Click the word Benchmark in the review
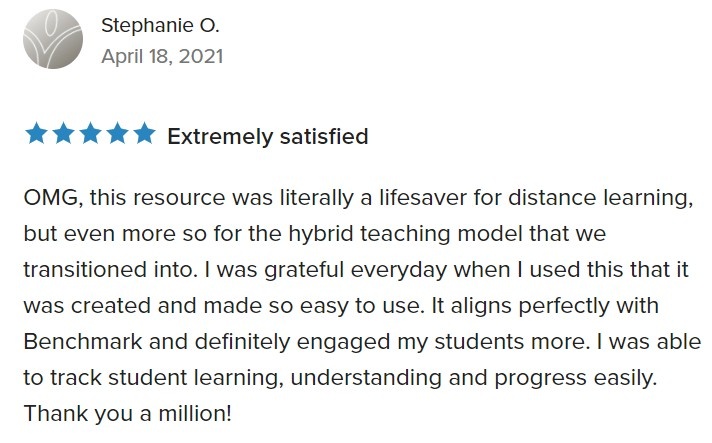 [x=83, y=342]
